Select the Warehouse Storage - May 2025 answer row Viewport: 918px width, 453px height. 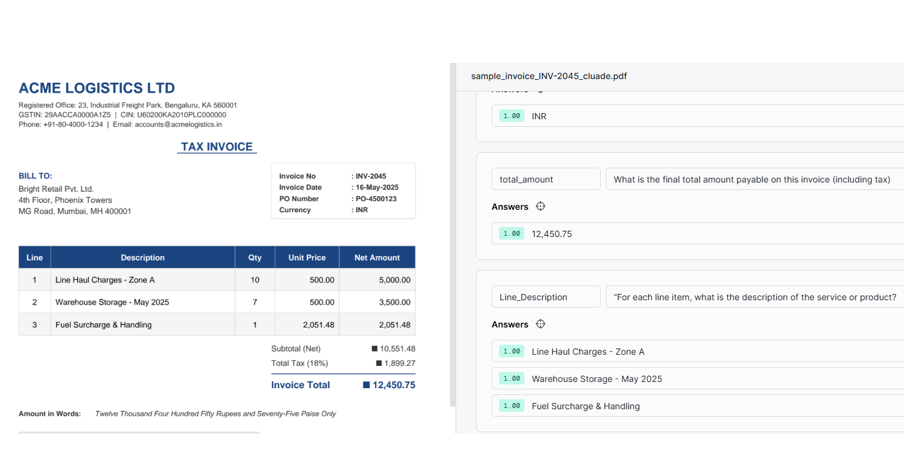[x=700, y=379]
